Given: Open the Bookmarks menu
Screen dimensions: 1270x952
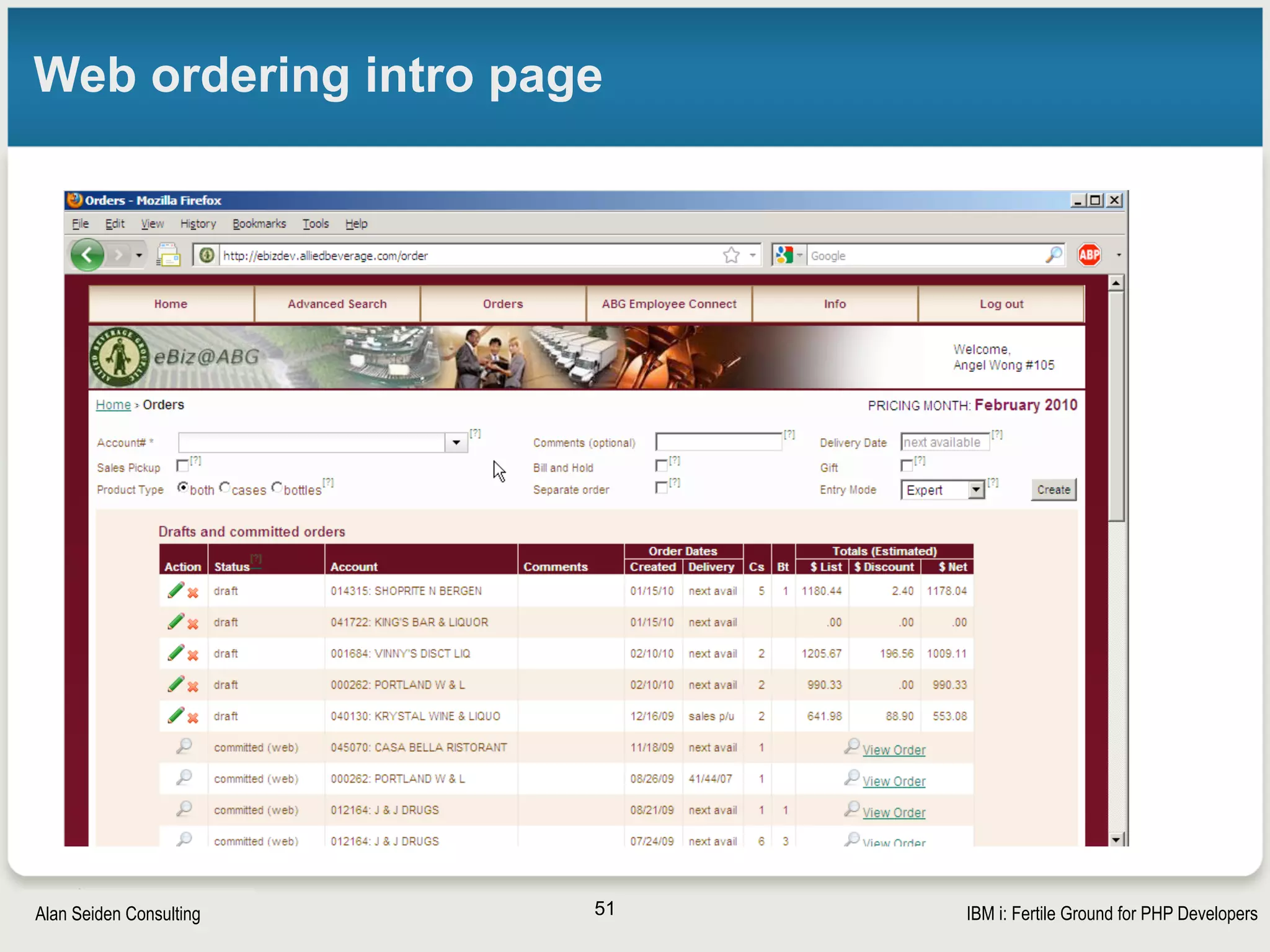Looking at the screenshot, I should (259, 224).
